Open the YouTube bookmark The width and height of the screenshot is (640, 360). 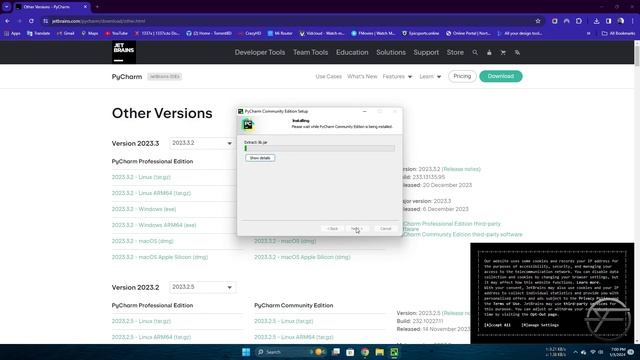click(116, 33)
